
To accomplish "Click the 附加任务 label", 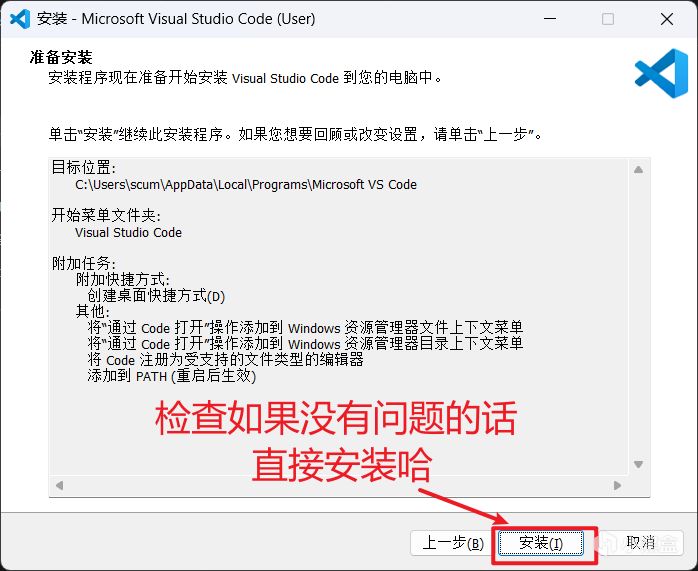I will (x=84, y=263).
